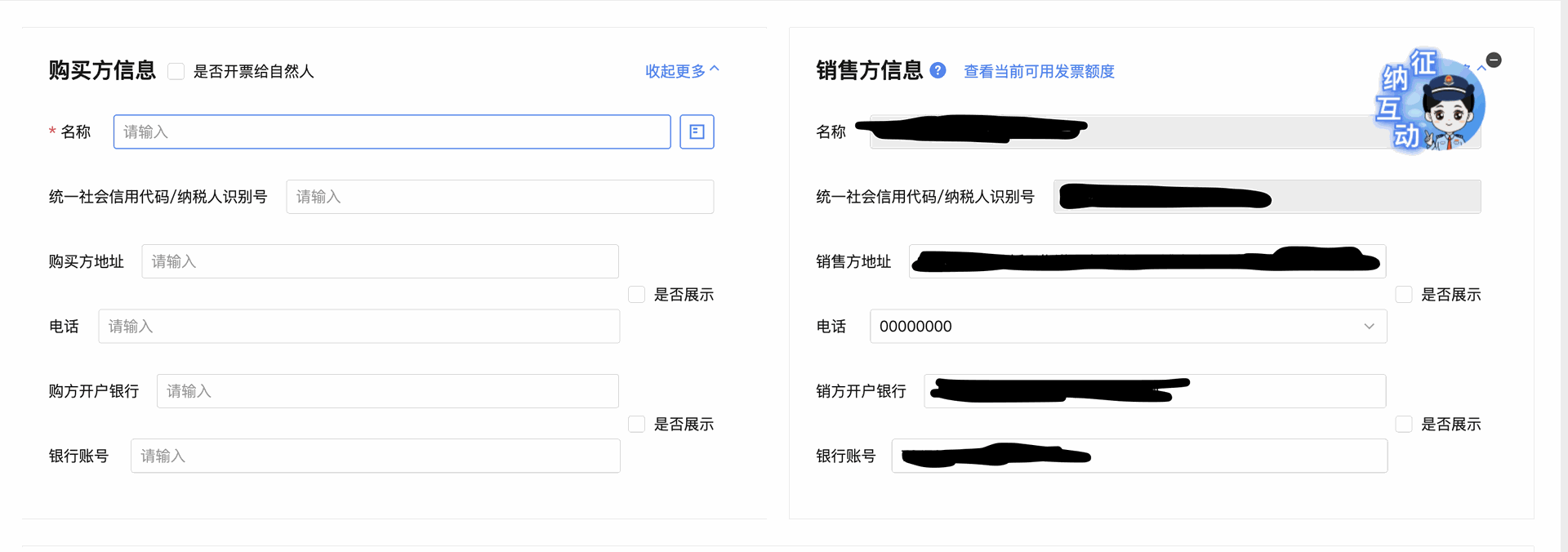Screen dimensions: 1568x552
Task: Click the buyer 银行账号 input field
Action: pyautogui.click(x=375, y=456)
